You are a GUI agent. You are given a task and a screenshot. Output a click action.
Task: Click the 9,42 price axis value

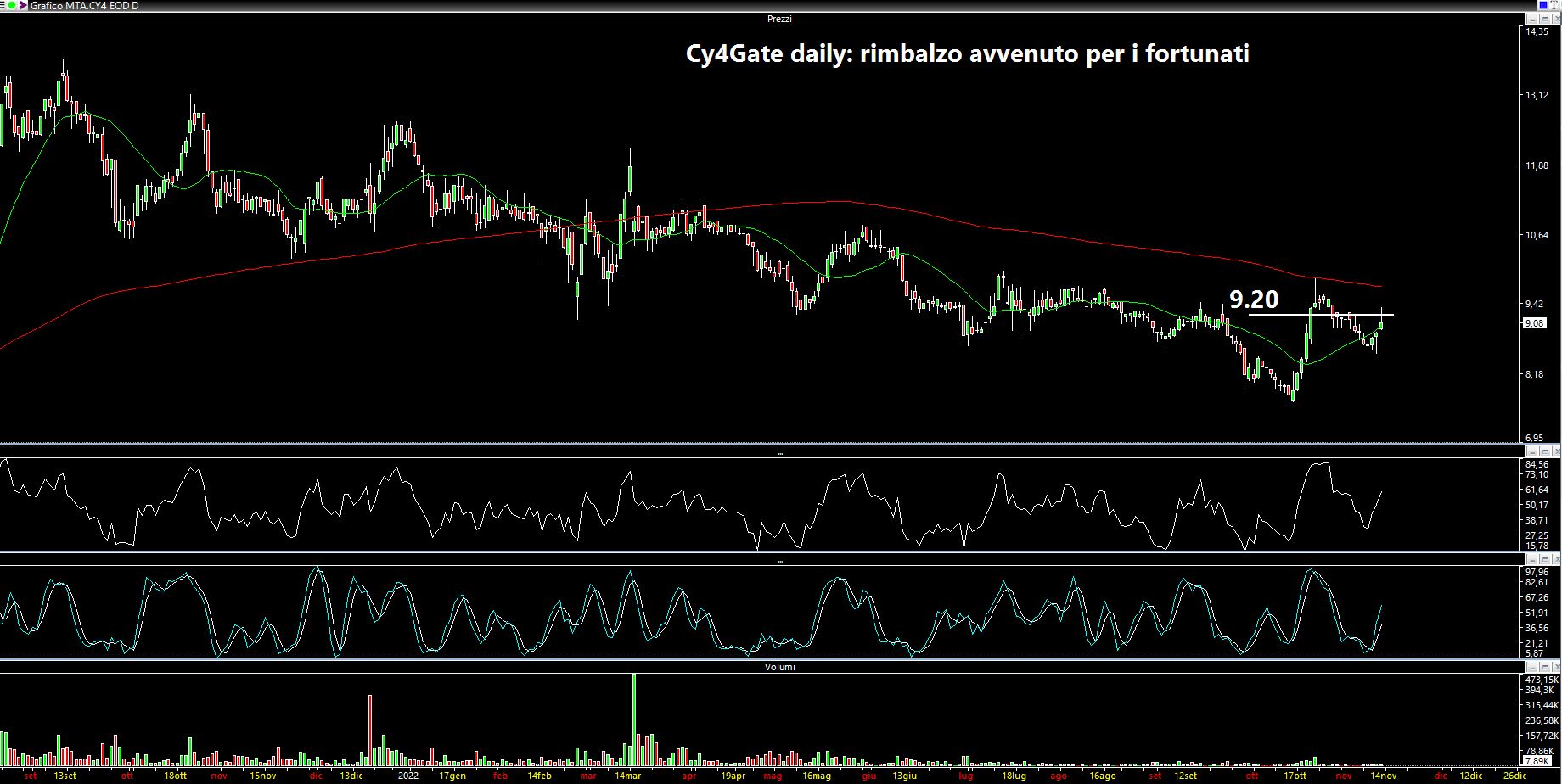pyautogui.click(x=1535, y=304)
